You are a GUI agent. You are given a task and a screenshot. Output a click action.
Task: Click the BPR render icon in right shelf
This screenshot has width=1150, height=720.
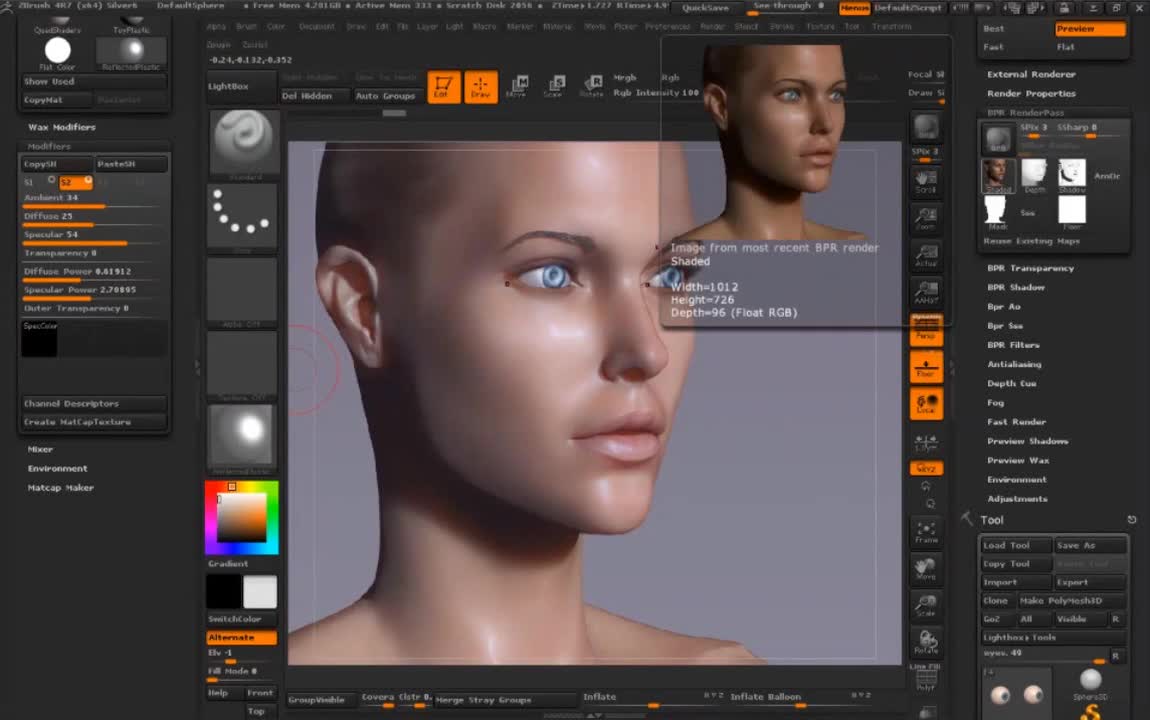tap(926, 127)
